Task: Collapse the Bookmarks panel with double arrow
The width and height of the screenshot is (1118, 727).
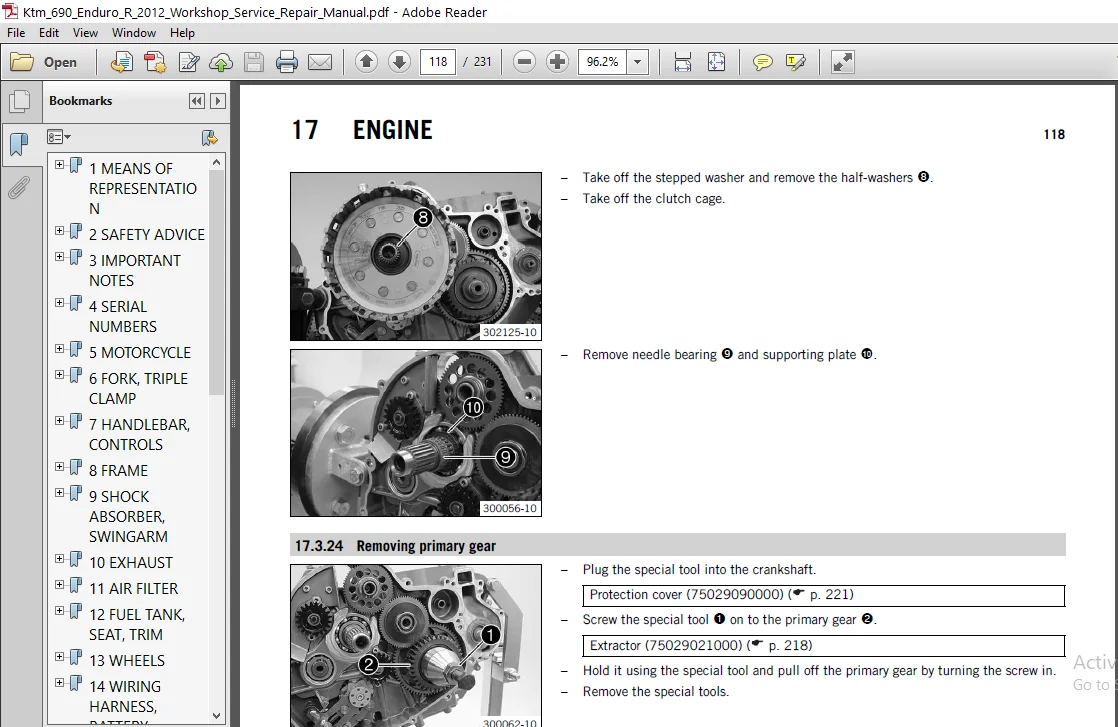Action: coord(197,101)
